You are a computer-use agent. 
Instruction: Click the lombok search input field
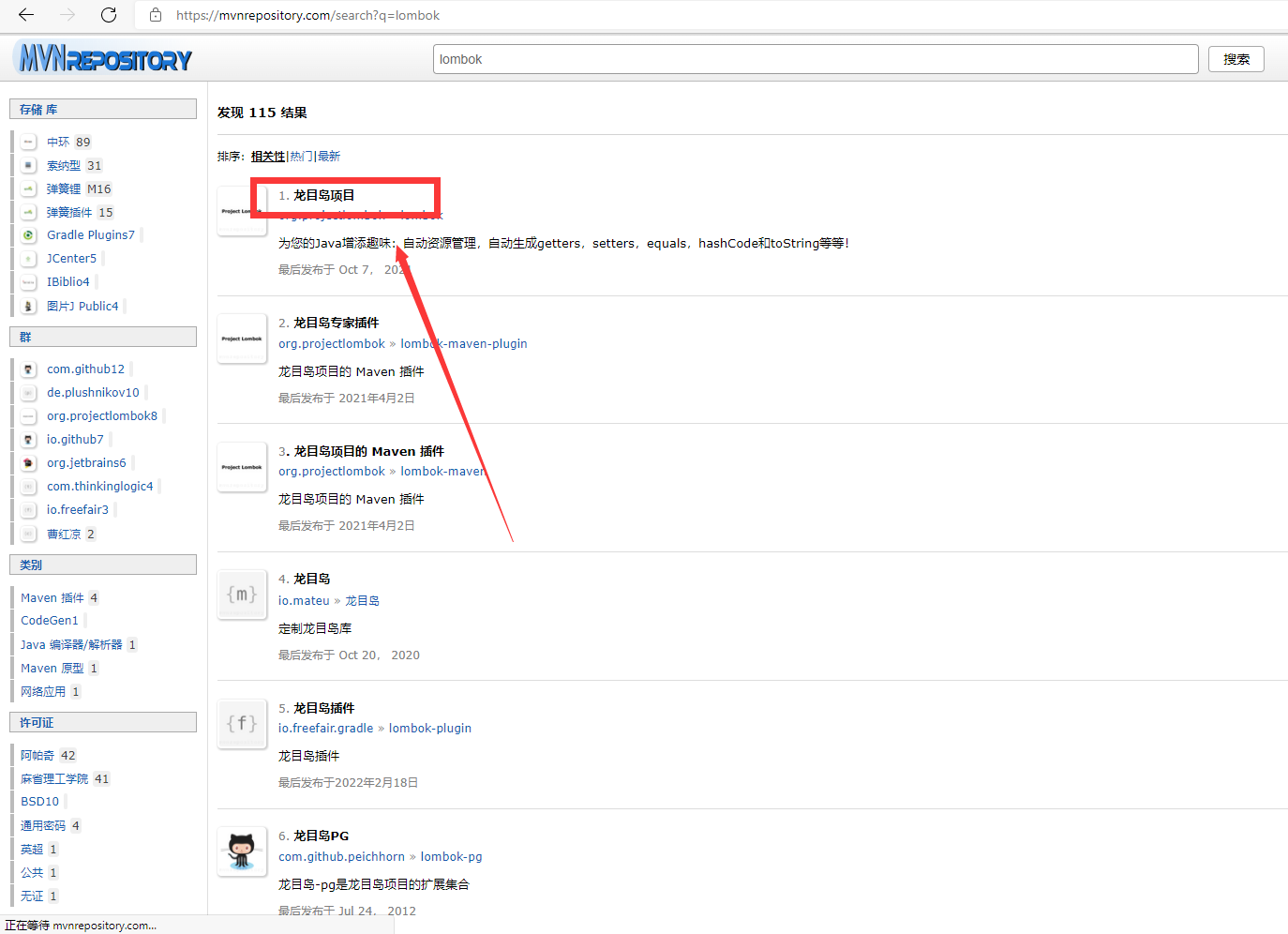point(816,59)
